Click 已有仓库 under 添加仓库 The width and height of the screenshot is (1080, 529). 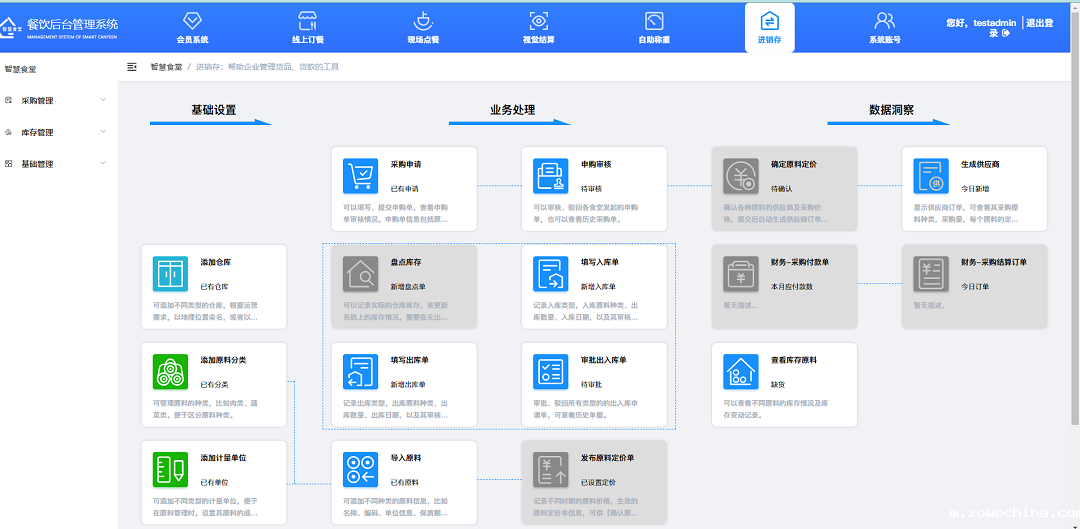214,287
